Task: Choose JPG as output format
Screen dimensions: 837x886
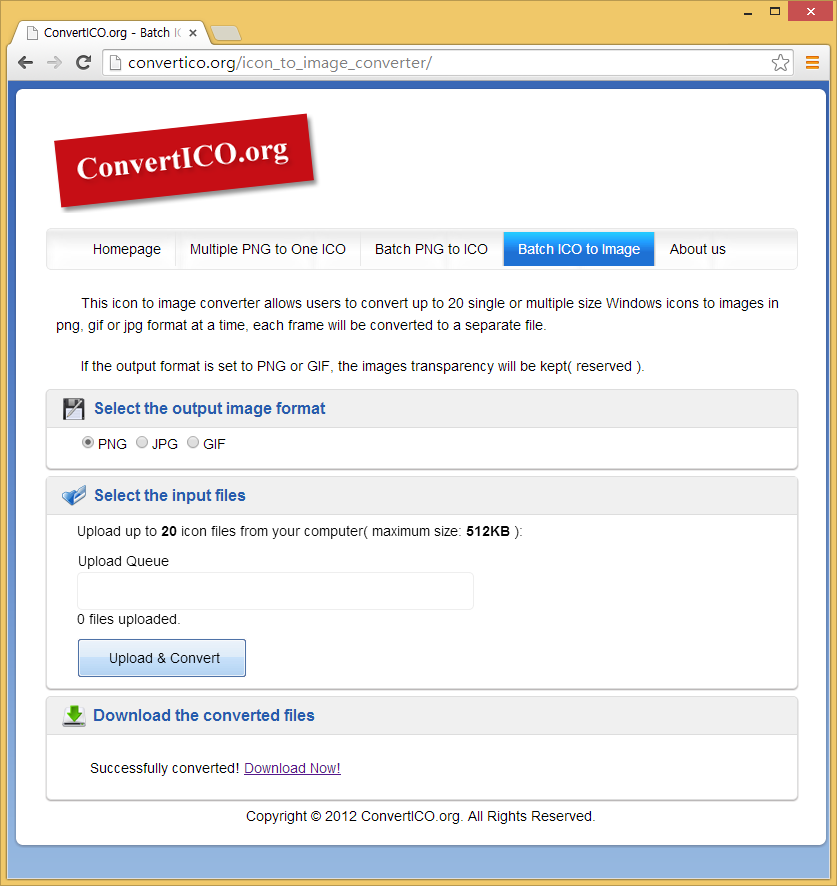Action: 142,442
